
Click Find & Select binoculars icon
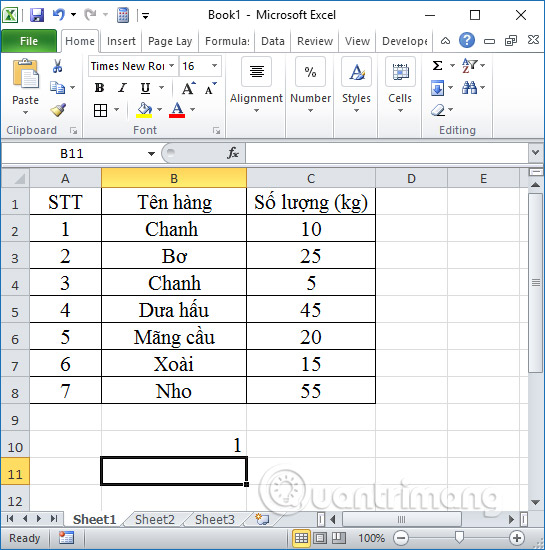(x=469, y=87)
